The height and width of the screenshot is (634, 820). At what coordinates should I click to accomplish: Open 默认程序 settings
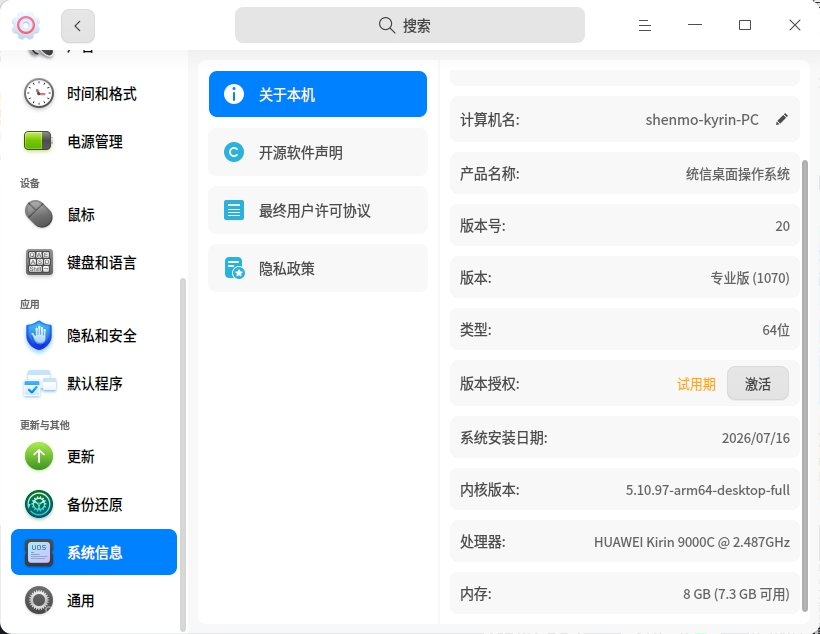[x=94, y=383]
